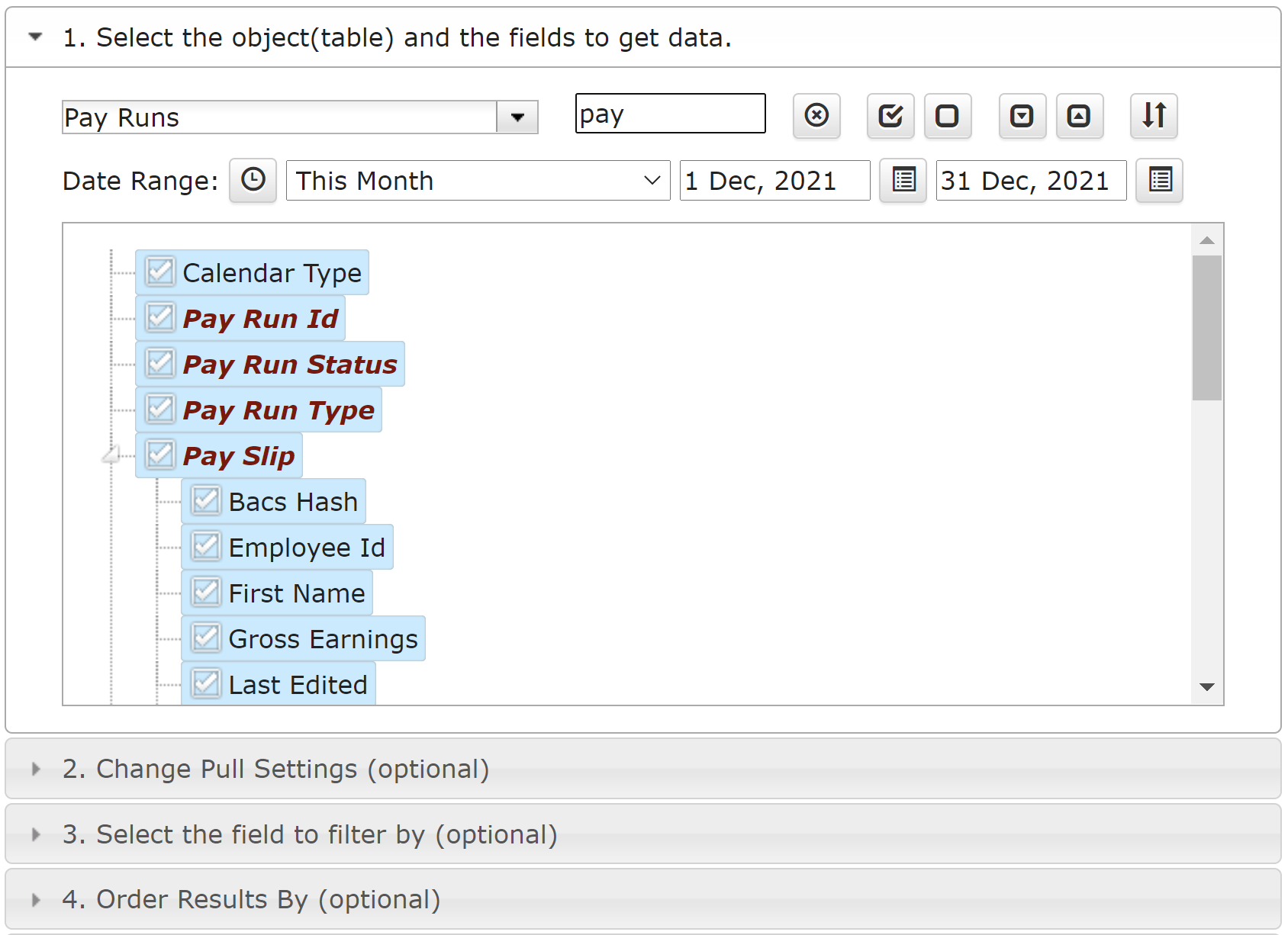Toggle the Pay Run Status checkbox
This screenshot has width=1288, height=935.
(x=160, y=363)
